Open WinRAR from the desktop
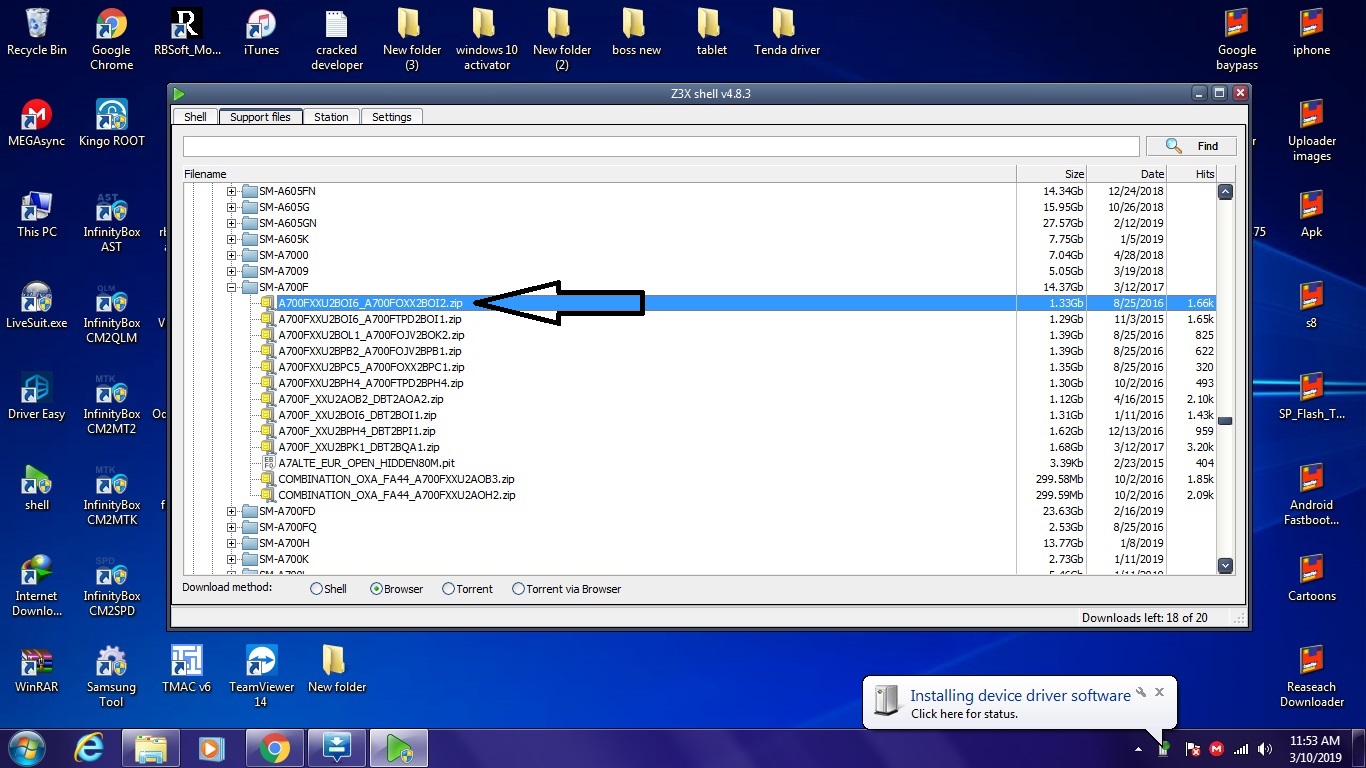The width and height of the screenshot is (1366, 768). [x=37, y=669]
